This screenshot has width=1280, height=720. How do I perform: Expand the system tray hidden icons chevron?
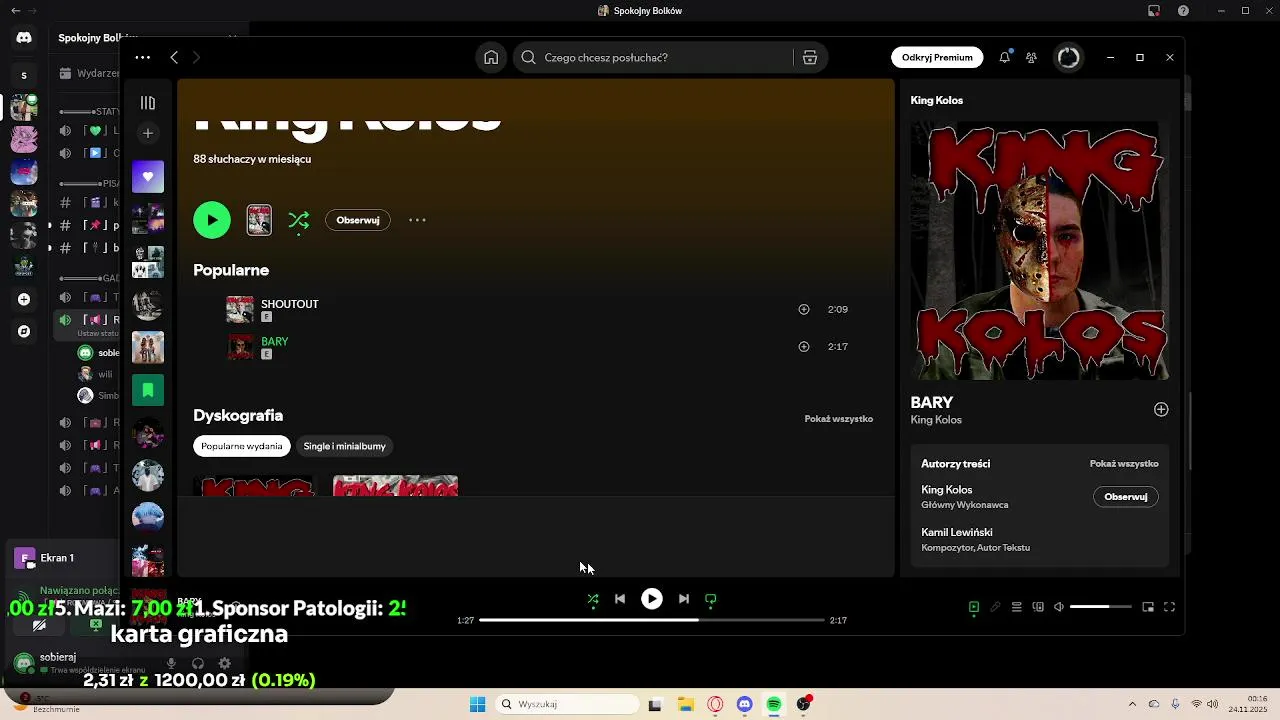click(1132, 704)
